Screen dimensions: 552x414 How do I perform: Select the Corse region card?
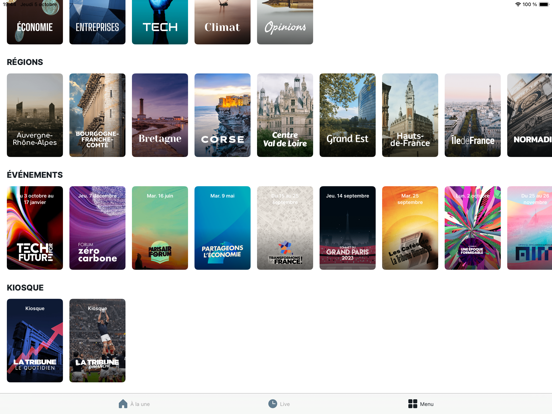point(222,115)
